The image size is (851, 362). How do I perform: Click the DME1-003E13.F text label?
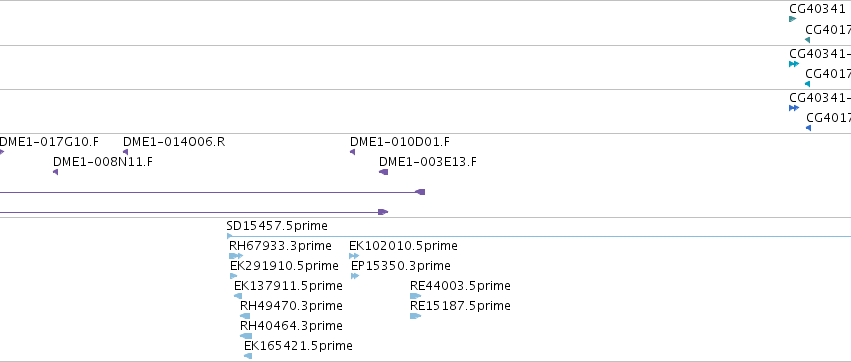click(x=428, y=162)
